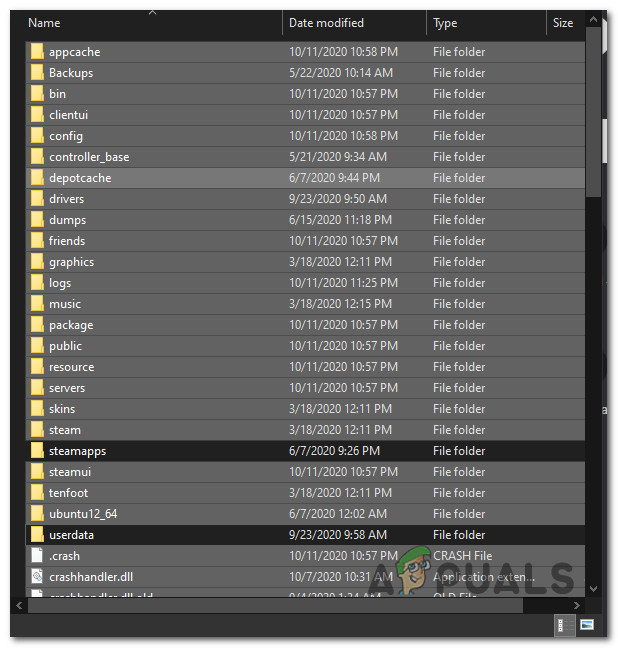Switch to details view layout icon
618x648 pixels.
tap(564, 625)
